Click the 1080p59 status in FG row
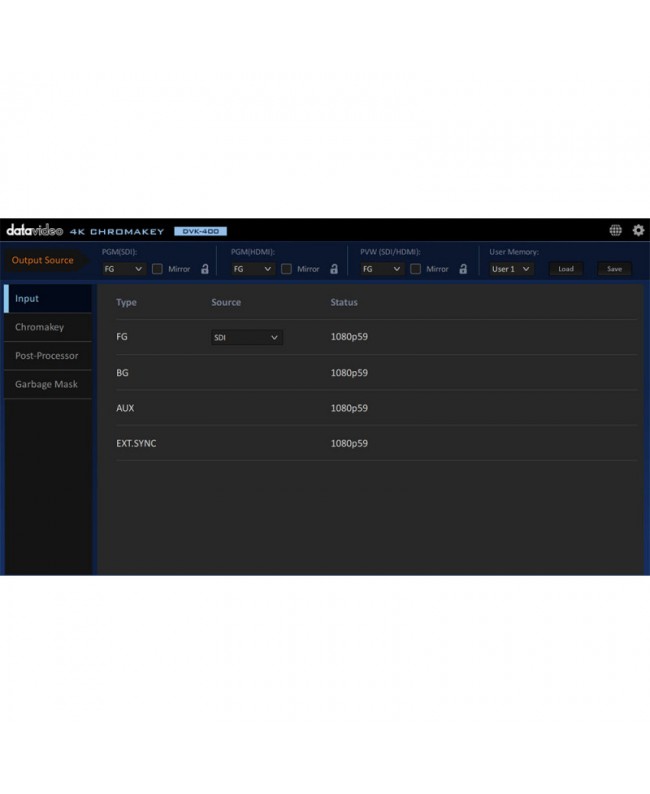 tap(349, 337)
